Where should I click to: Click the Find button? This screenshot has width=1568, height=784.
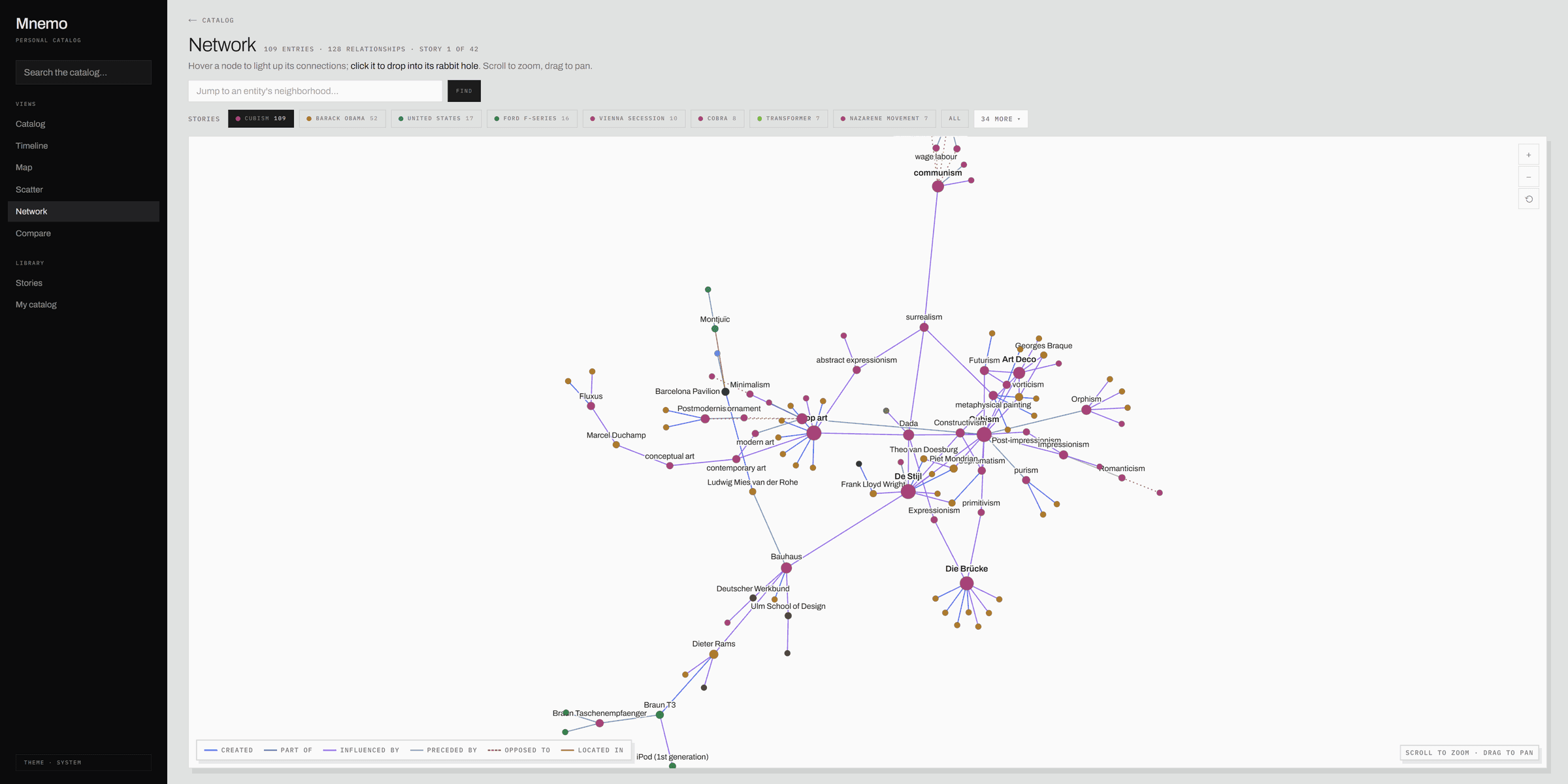464,91
